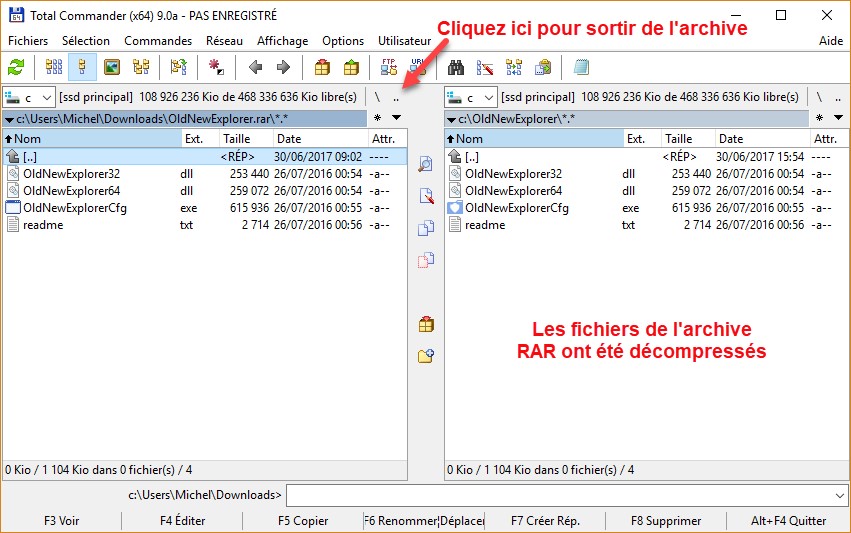Expand the command line history dropdown
The image size is (851, 533).
click(840, 496)
